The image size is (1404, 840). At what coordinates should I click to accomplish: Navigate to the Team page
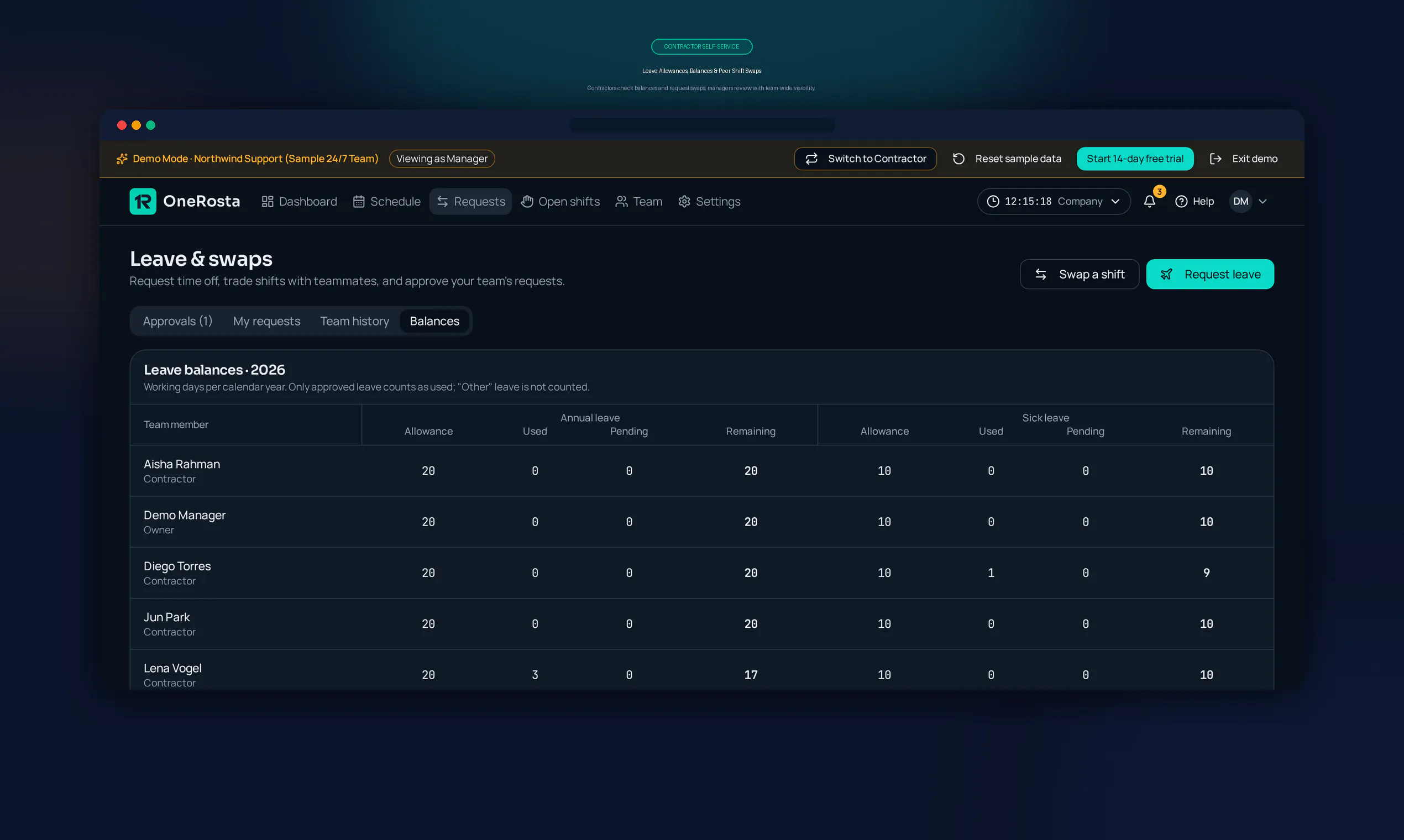pyautogui.click(x=638, y=202)
